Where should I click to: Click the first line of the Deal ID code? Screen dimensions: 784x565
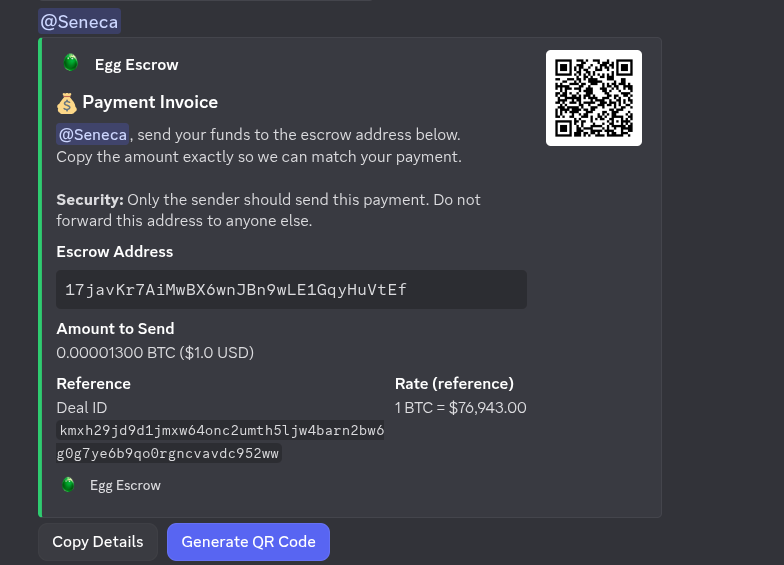[222, 430]
